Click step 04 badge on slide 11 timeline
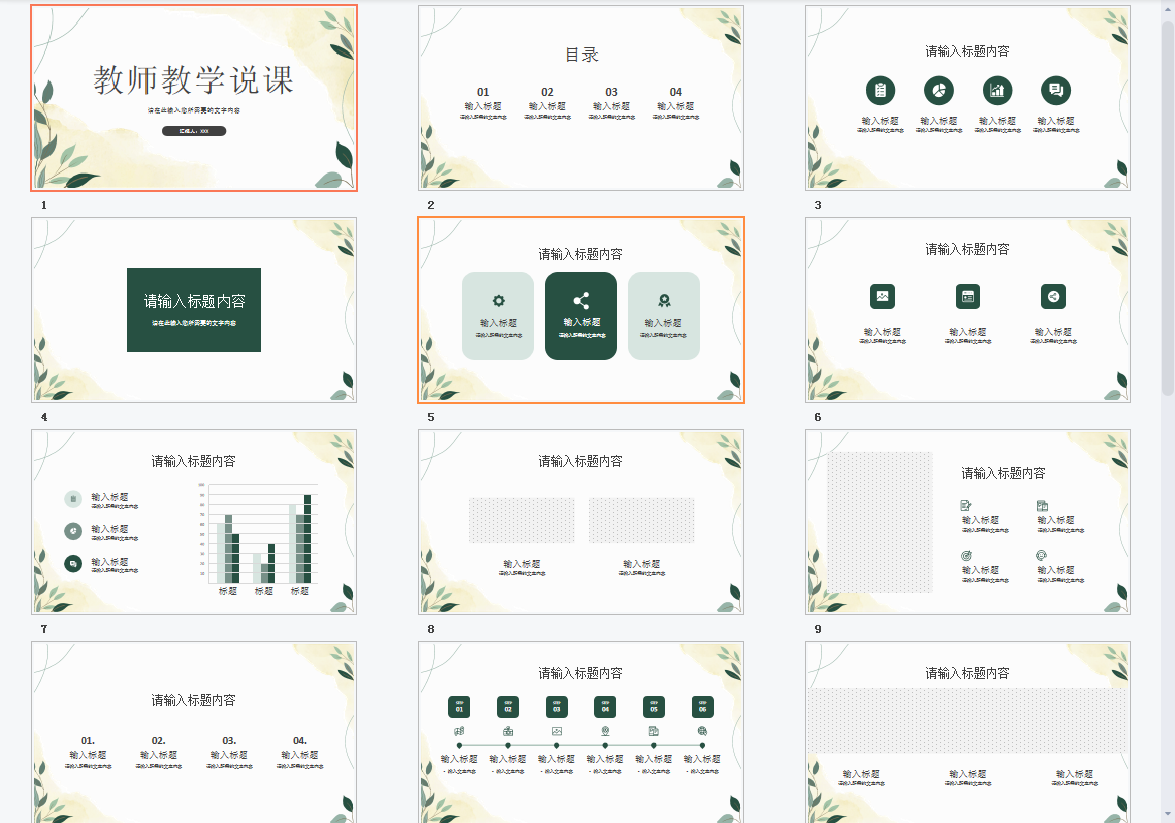Image resolution: width=1175 pixels, height=823 pixels. [605, 707]
